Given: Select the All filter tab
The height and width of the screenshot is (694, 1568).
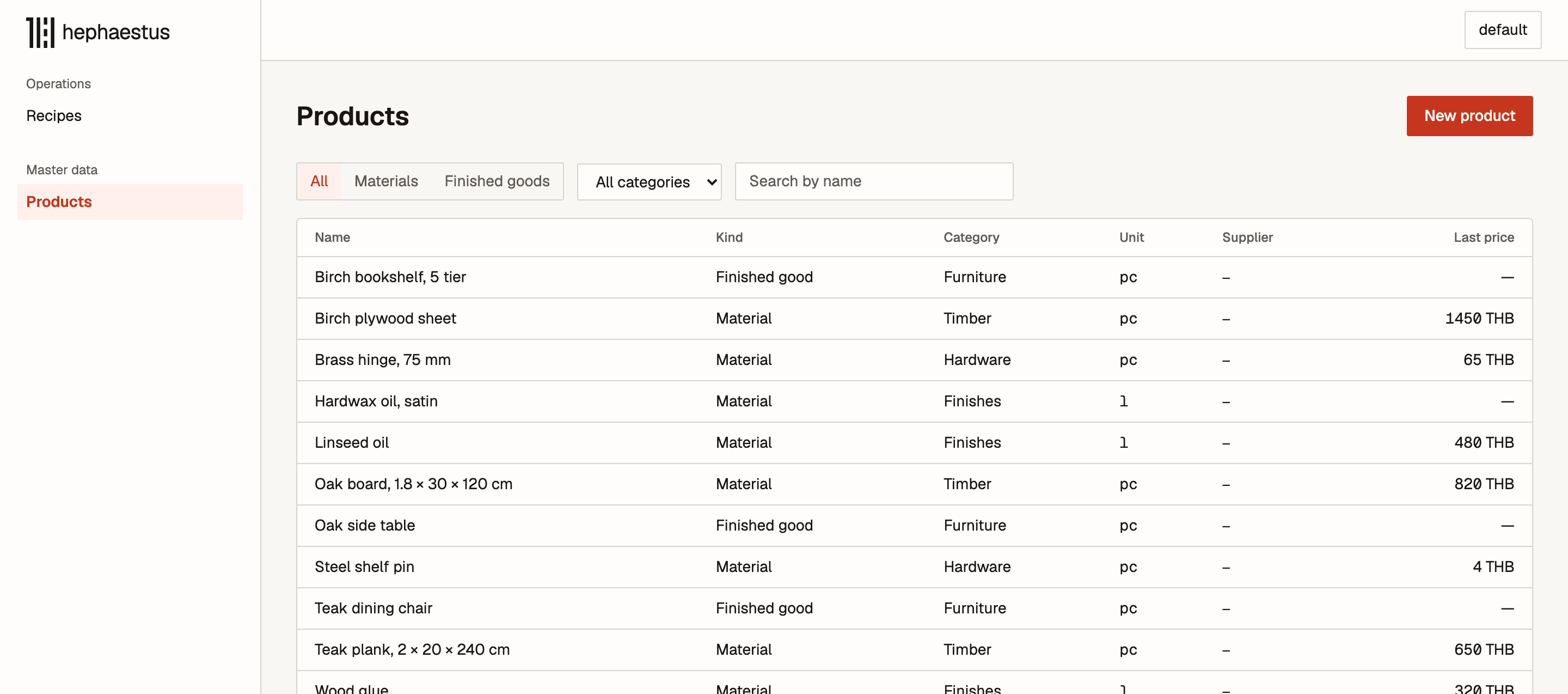Looking at the screenshot, I should 319,181.
